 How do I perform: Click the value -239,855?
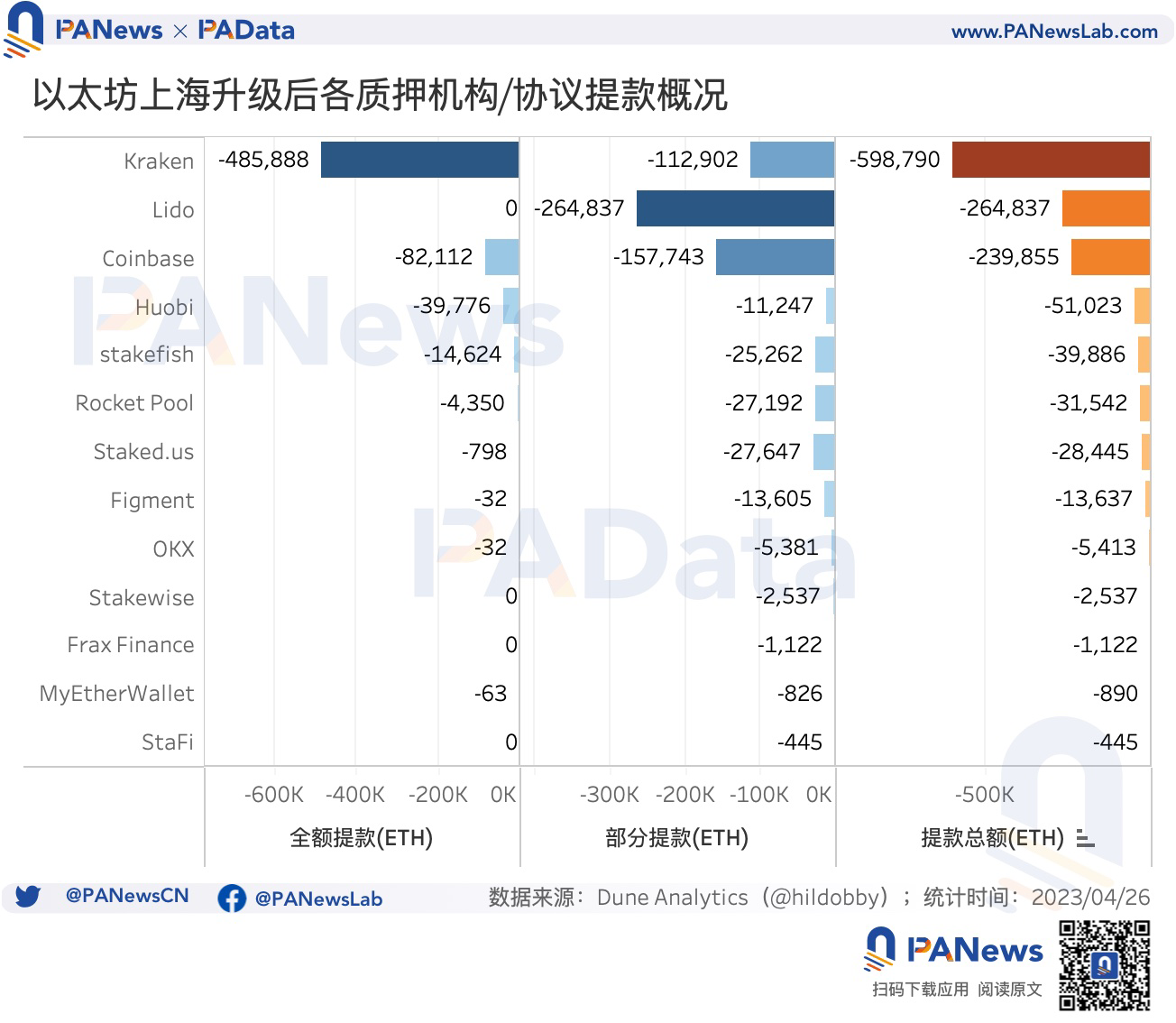1014,257
